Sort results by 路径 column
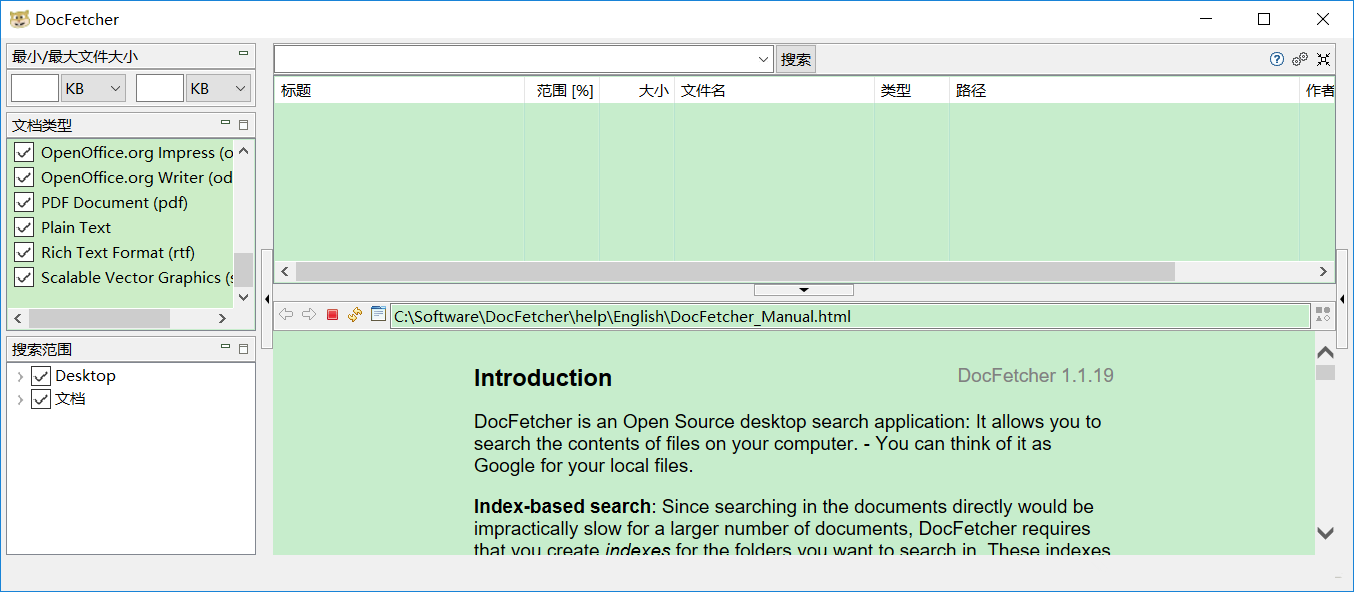Screen dimensions: 1354x592 point(1124,90)
